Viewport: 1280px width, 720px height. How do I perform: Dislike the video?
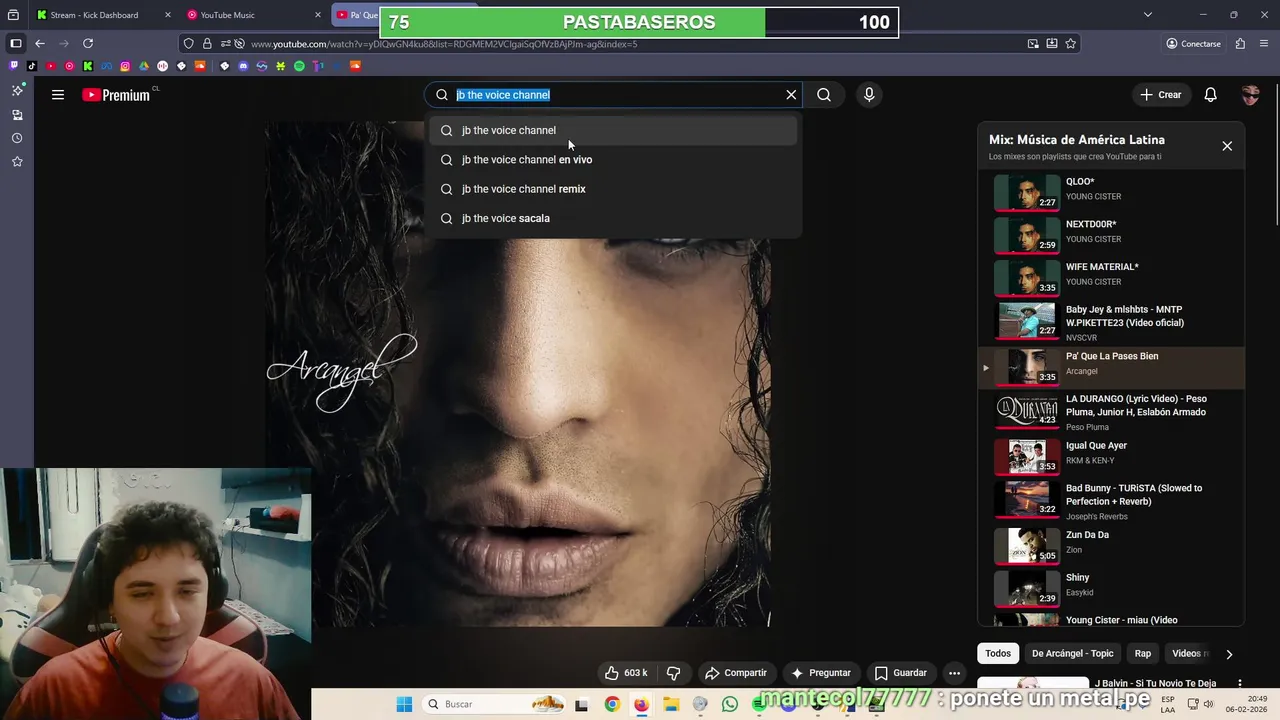pos(673,673)
